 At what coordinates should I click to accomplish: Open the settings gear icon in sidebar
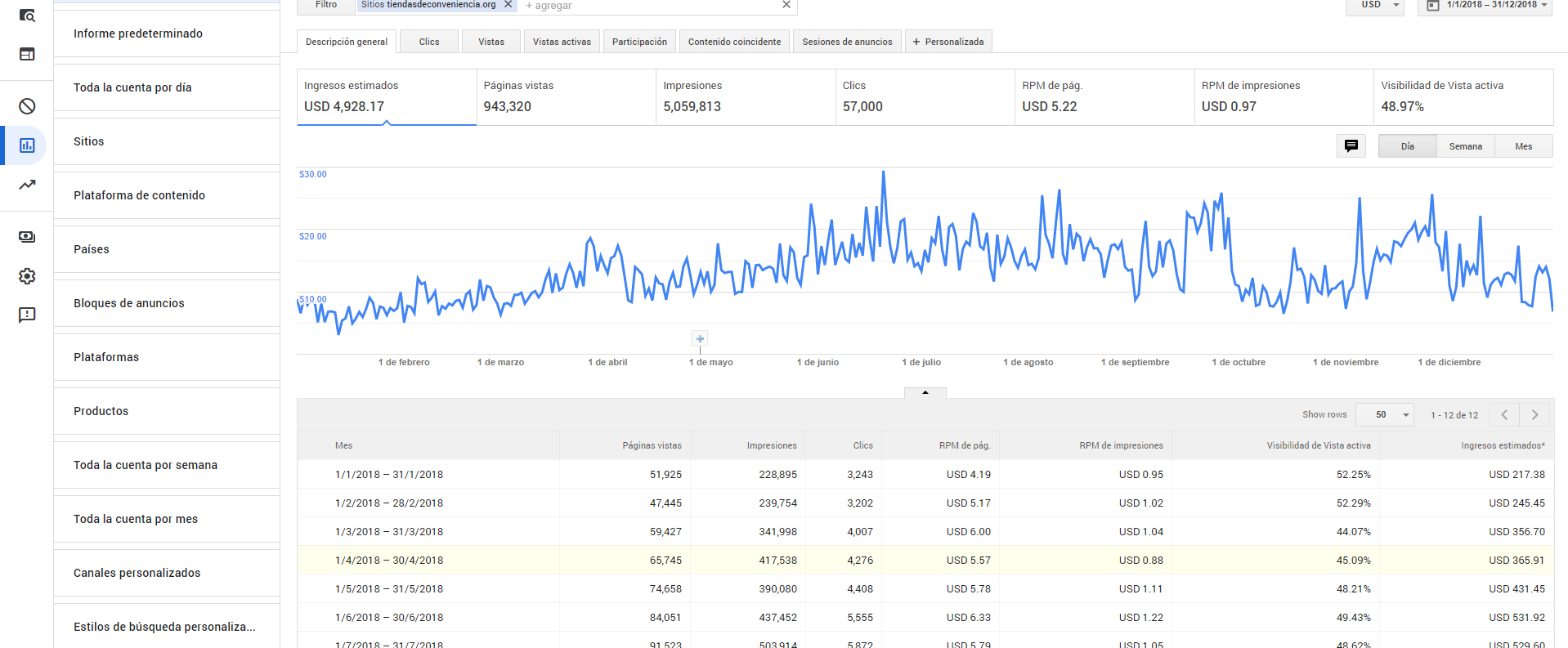coord(27,276)
